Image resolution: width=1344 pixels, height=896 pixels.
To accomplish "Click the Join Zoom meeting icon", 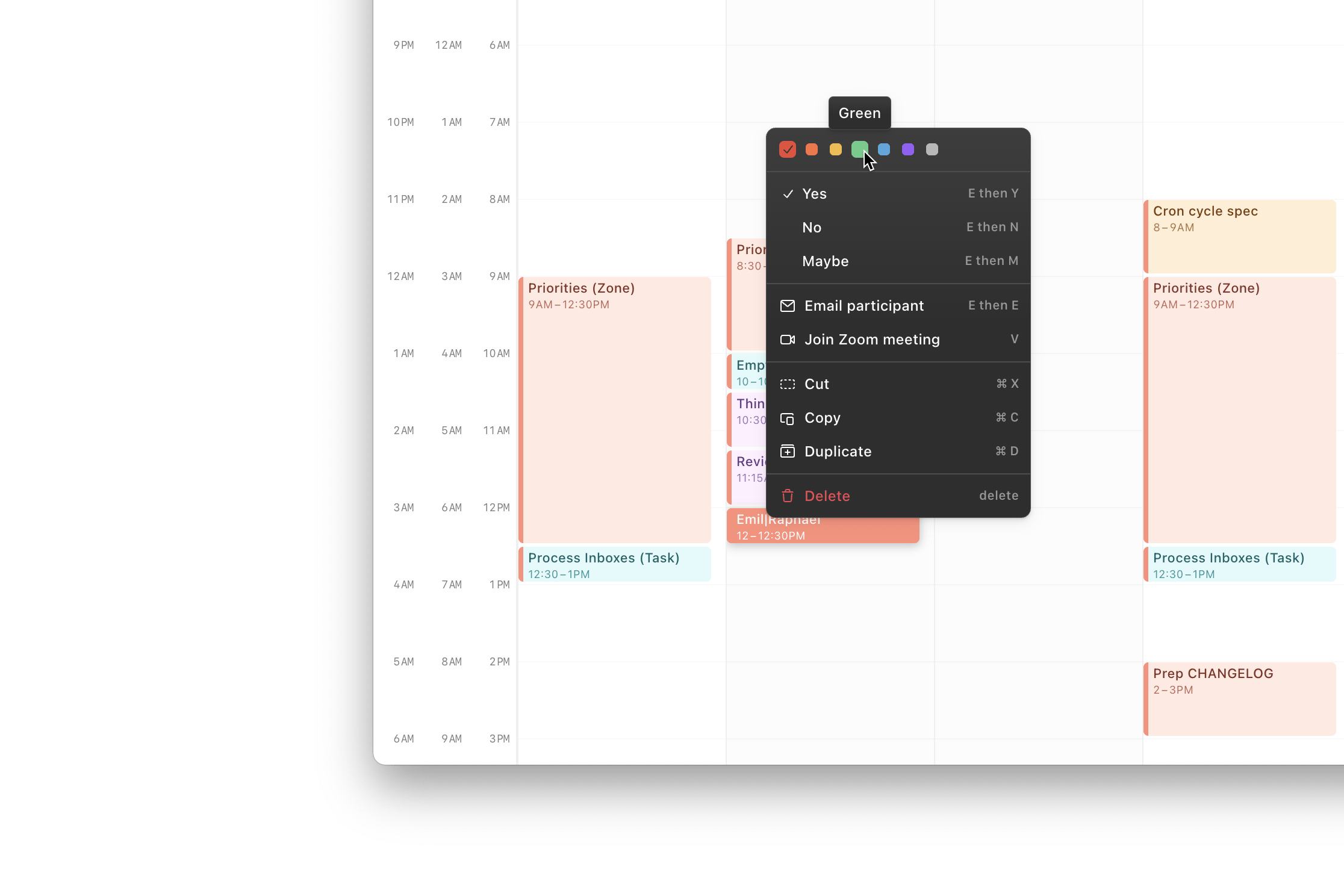I will (x=788, y=339).
